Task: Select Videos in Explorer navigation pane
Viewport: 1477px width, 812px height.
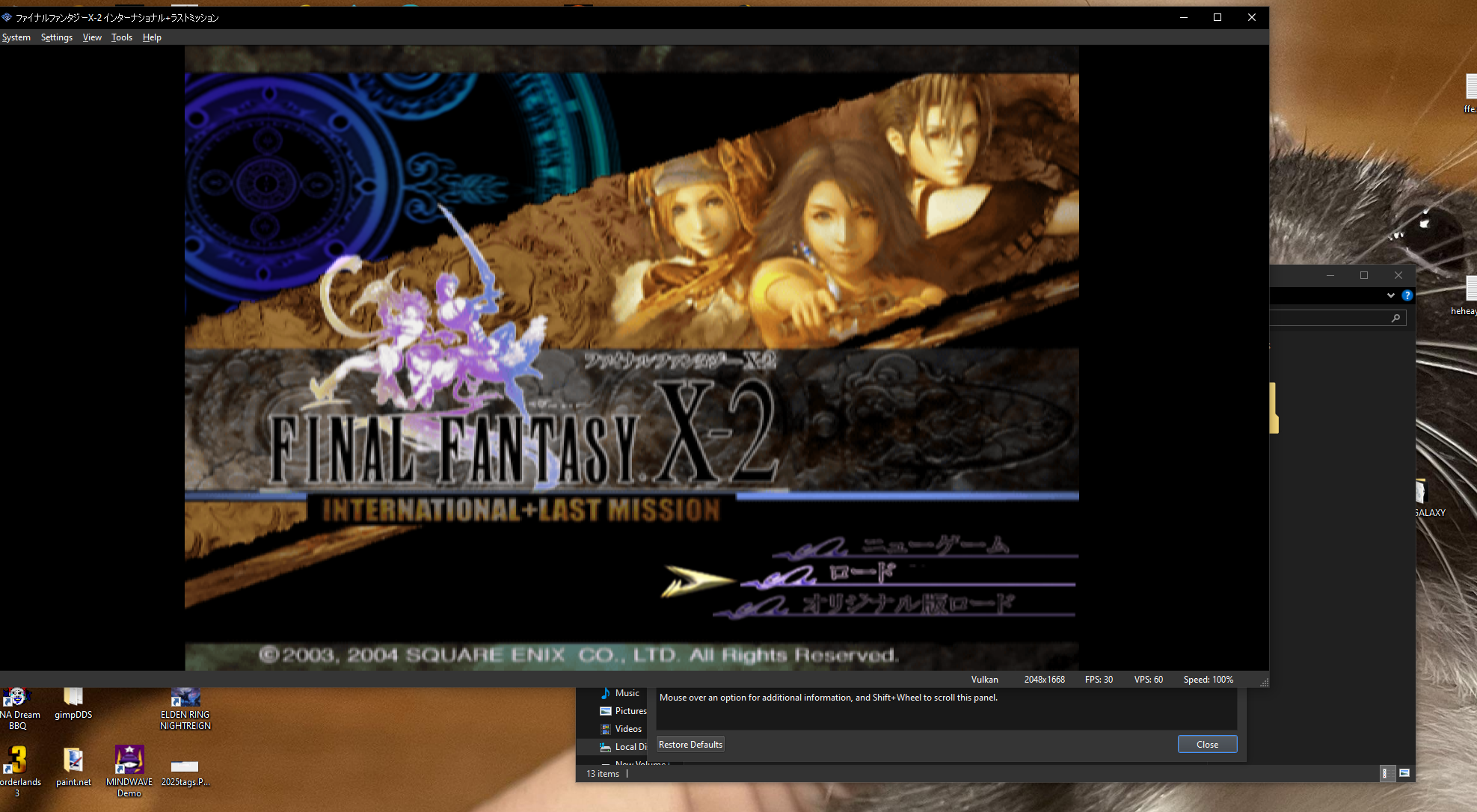Action: click(x=621, y=729)
